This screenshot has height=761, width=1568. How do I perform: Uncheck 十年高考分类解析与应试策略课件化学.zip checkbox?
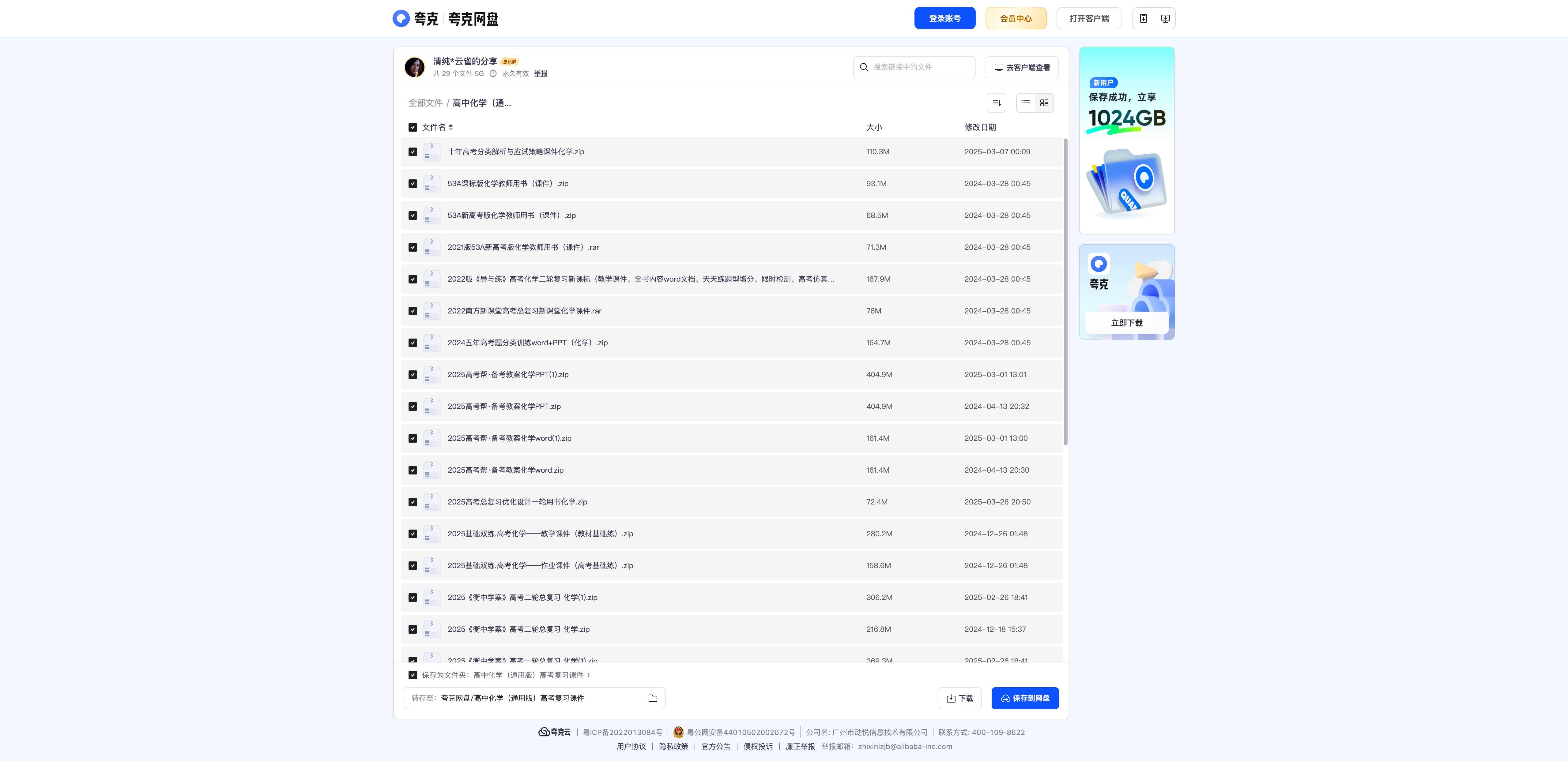click(x=413, y=152)
